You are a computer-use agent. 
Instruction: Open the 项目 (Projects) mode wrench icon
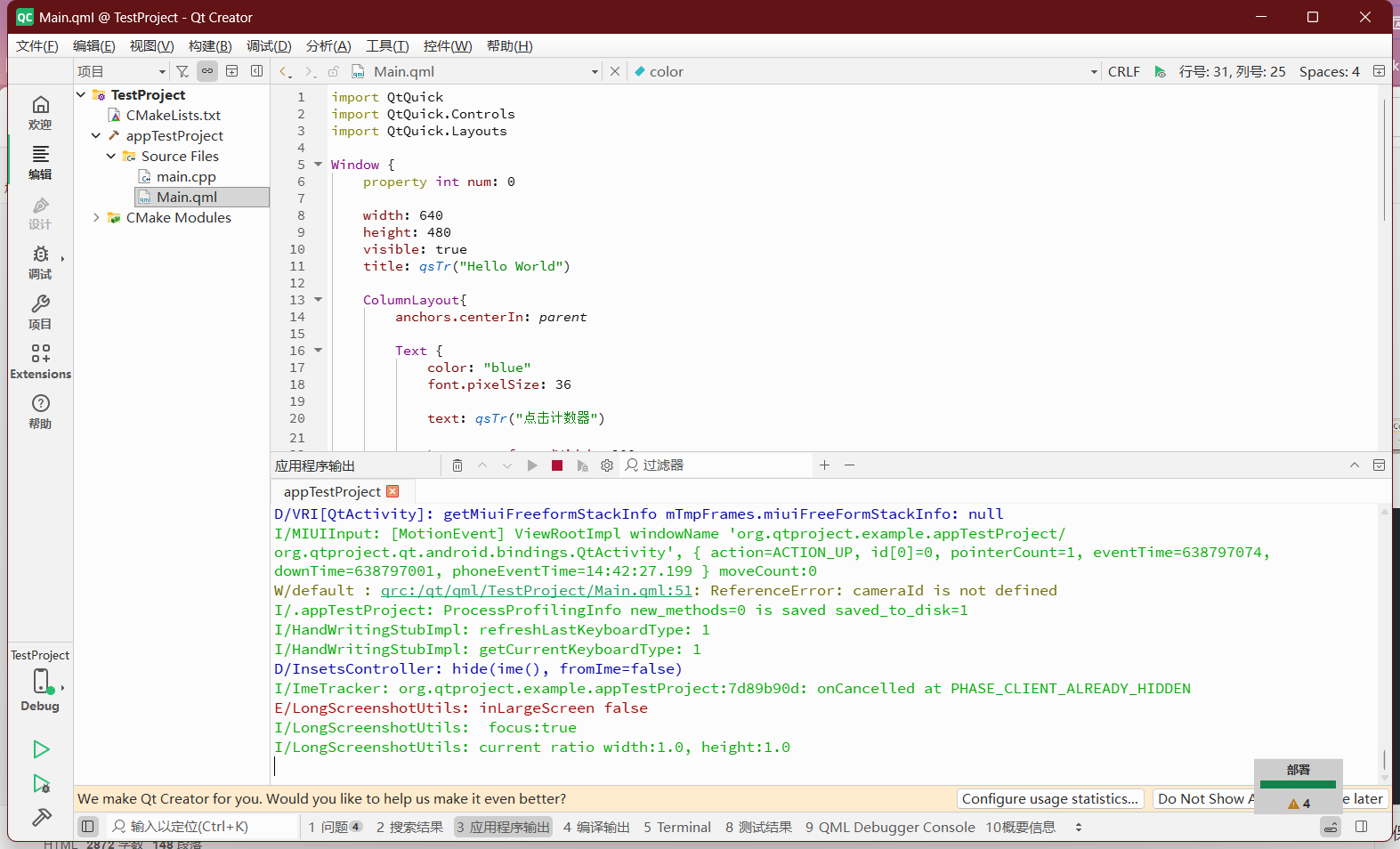coord(40,312)
